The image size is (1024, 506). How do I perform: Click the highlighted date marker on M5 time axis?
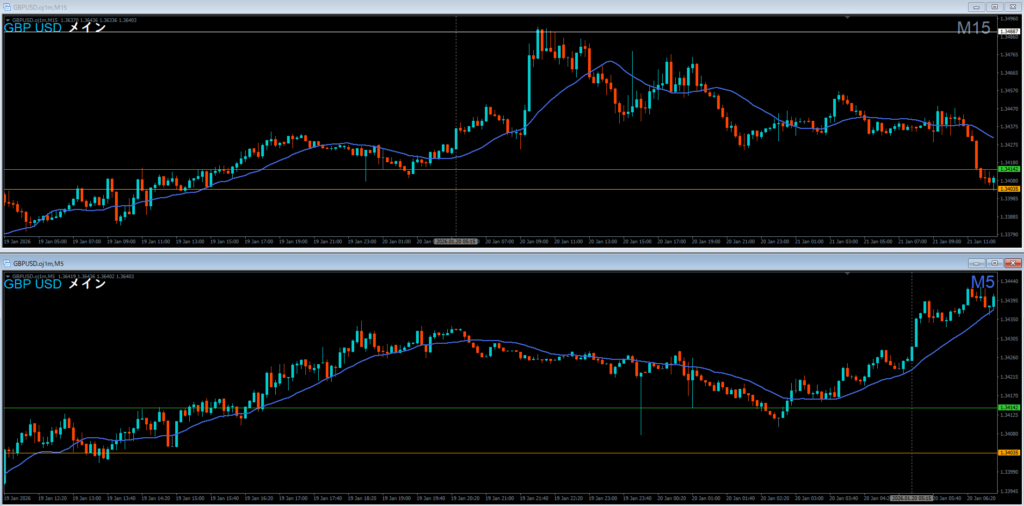point(912,497)
